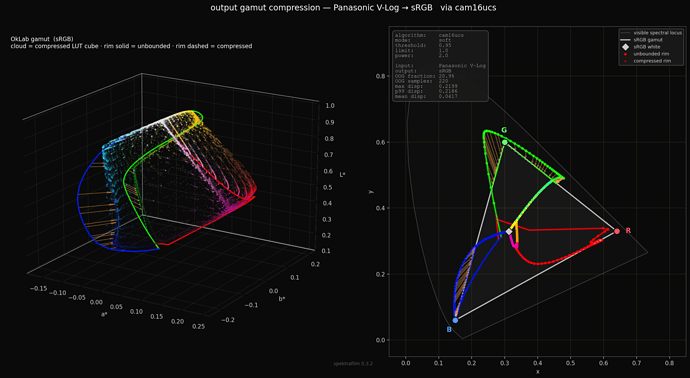Select the 'compressed rim' legend entry
690x378 pixels.
[646, 61]
